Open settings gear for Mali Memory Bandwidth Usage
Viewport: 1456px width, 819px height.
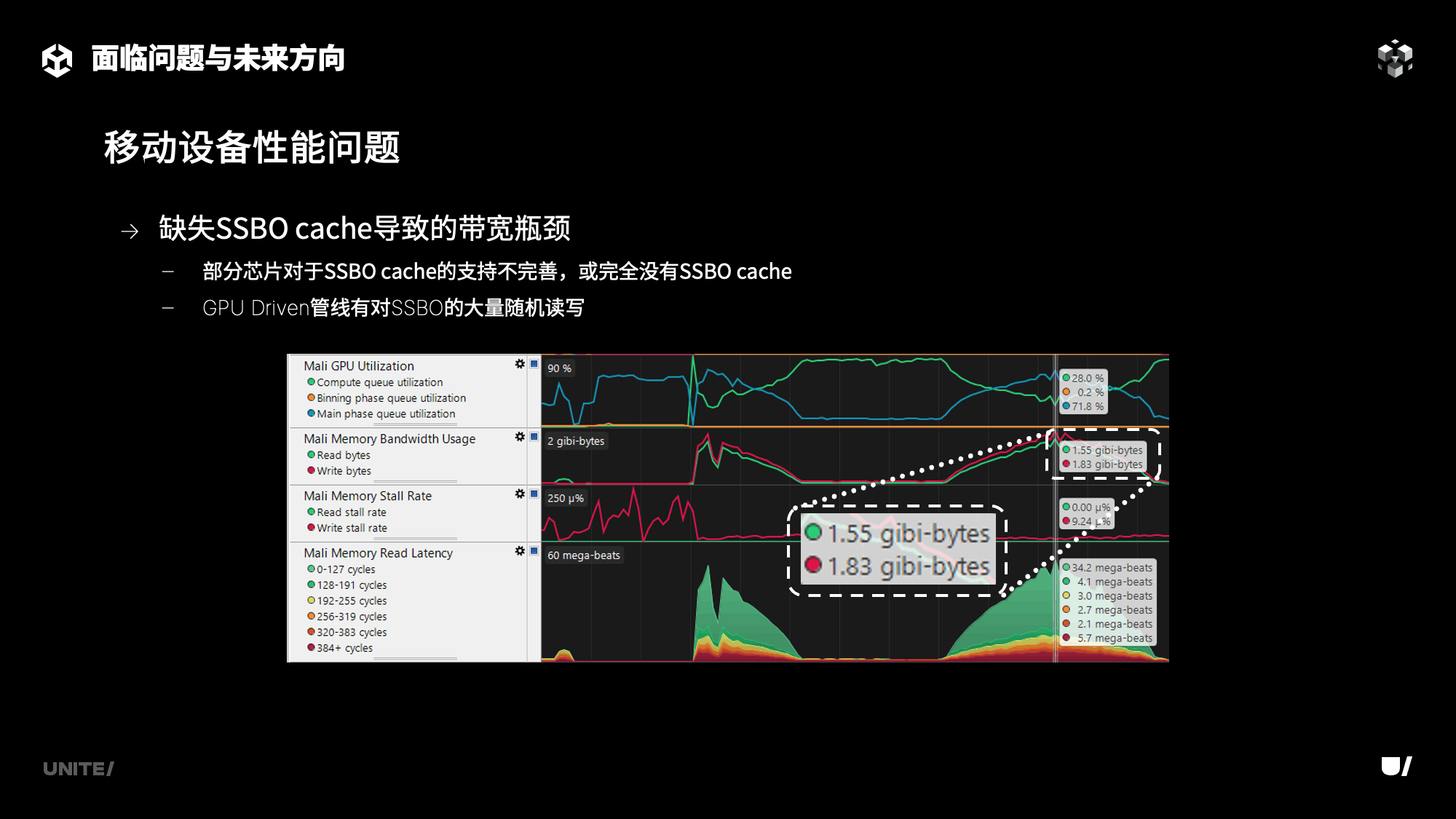pyautogui.click(x=520, y=437)
